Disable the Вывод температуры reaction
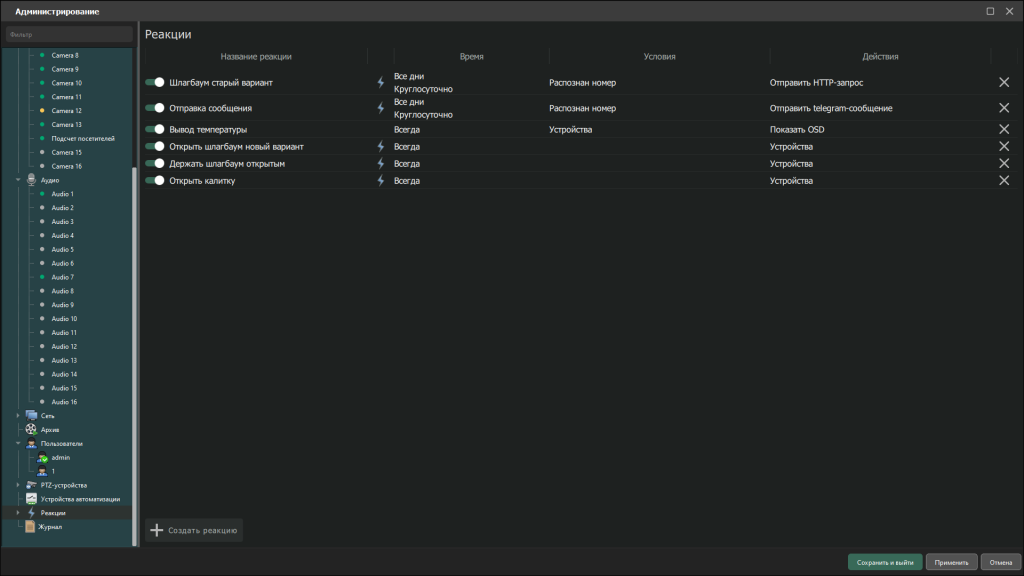Image resolution: width=1024 pixels, height=576 pixels. pyautogui.click(x=155, y=129)
